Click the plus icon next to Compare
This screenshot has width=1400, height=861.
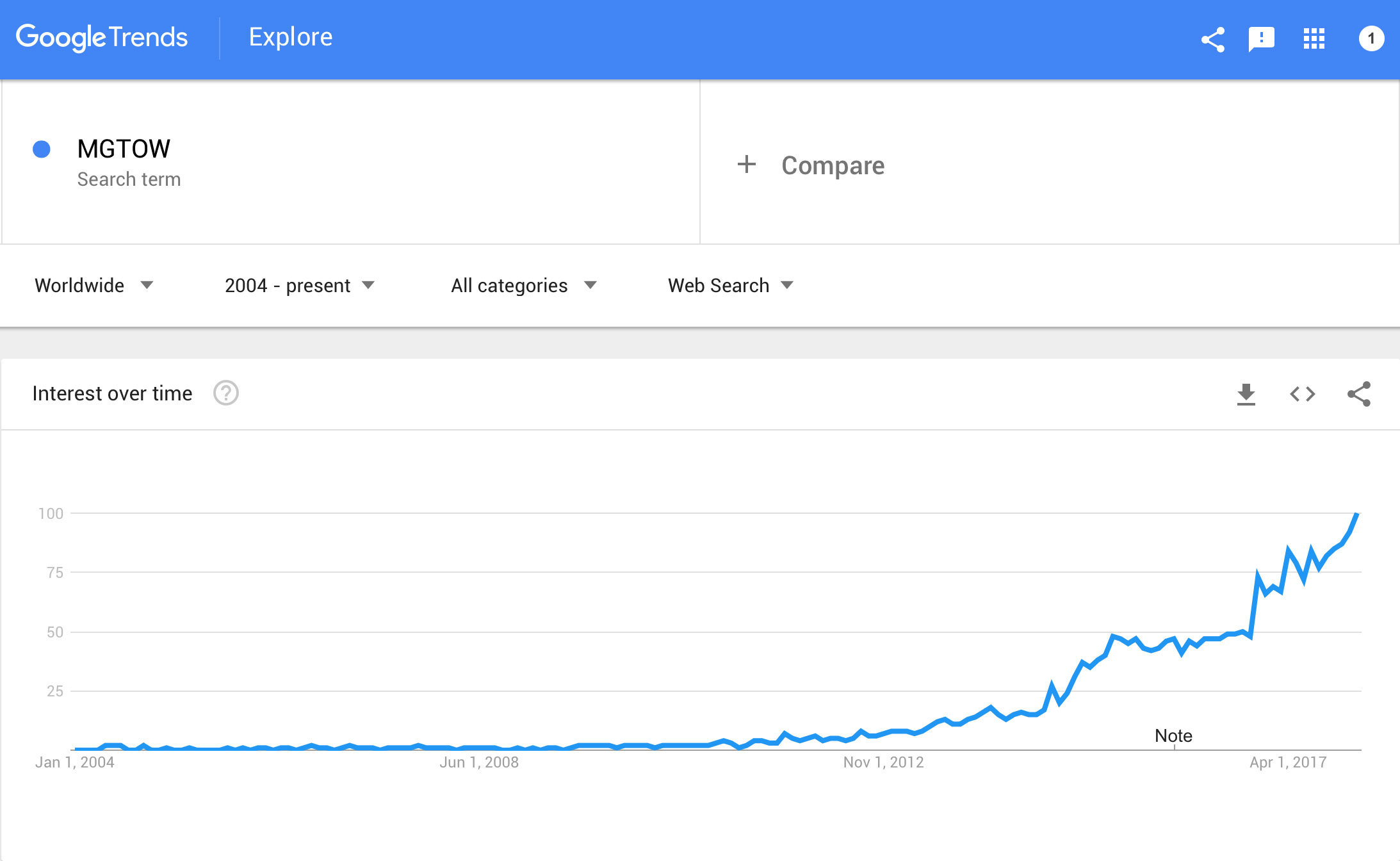click(x=747, y=165)
